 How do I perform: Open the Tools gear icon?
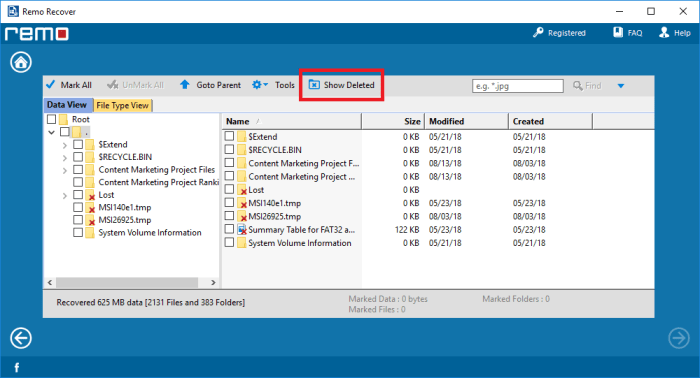[256, 85]
